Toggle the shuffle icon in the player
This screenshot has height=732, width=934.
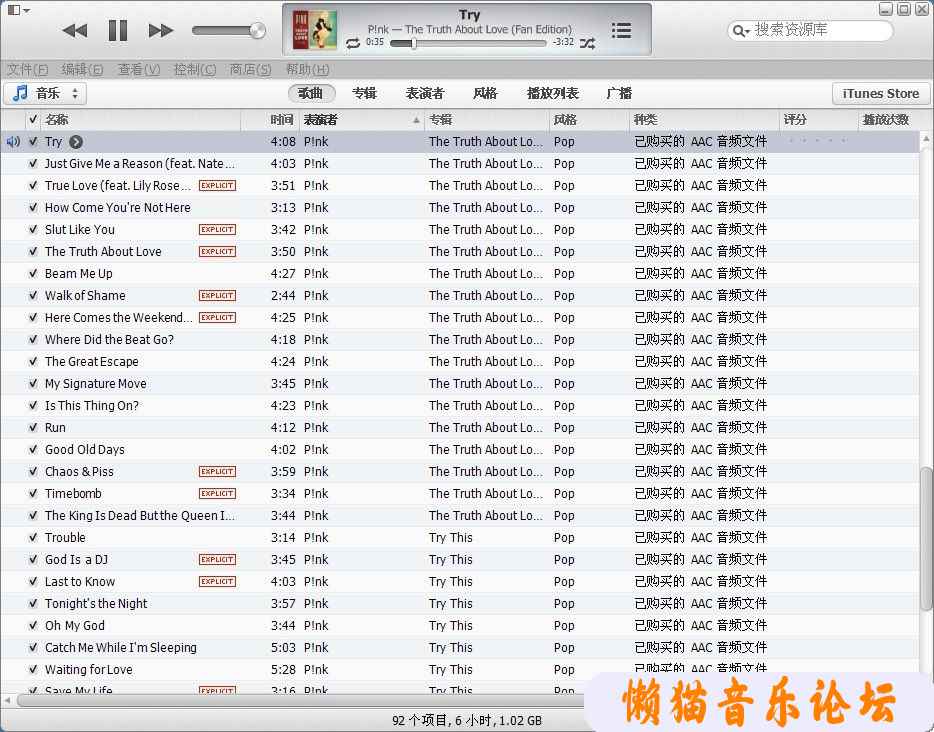click(x=587, y=43)
